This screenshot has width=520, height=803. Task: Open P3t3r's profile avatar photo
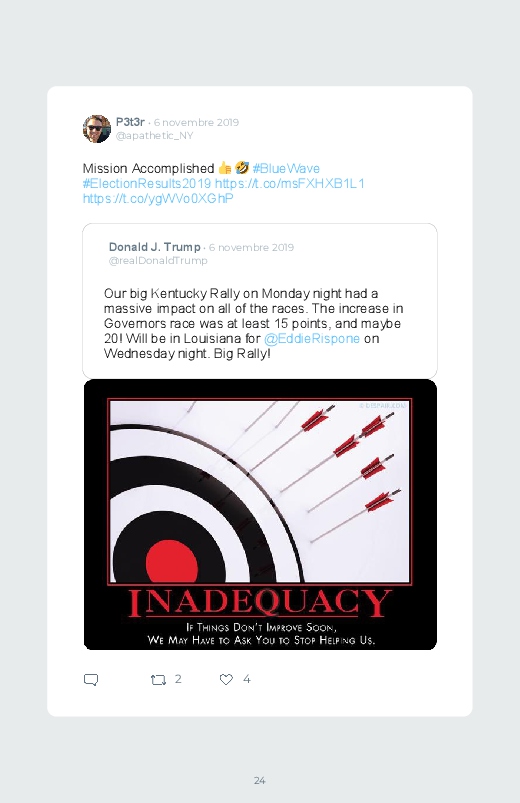[97, 129]
